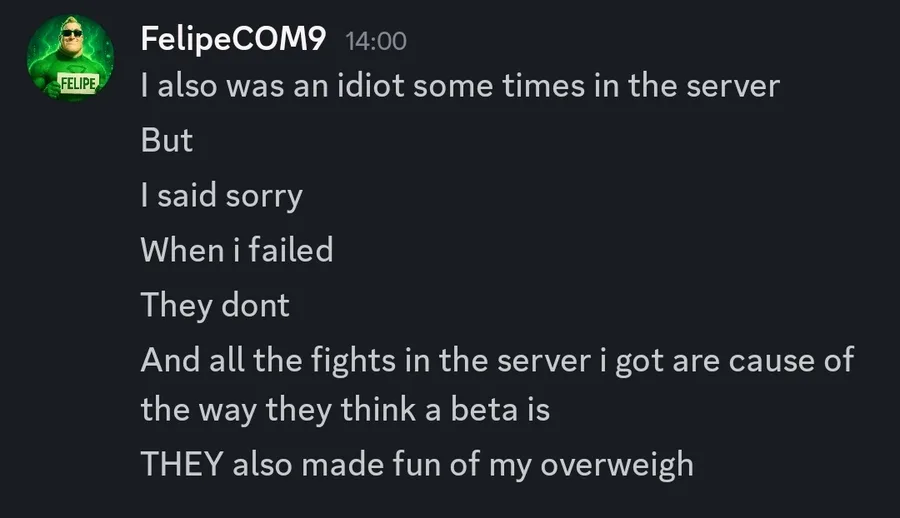Click the FELIPE sign in the avatar
The height and width of the screenshot is (518, 900).
pos(79,83)
